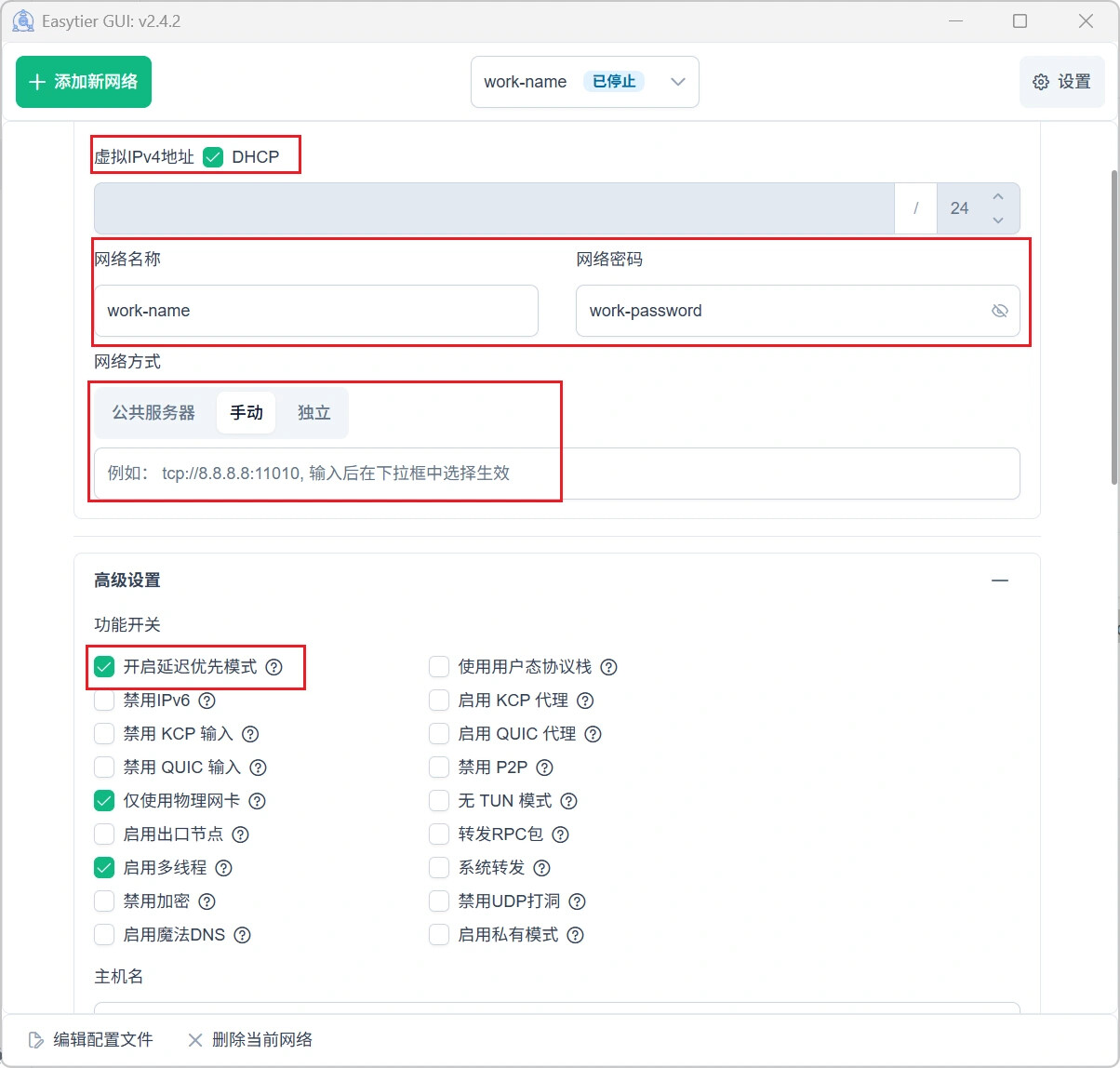Click the help icon beside 使用用户态协议栈
1120x1068 pixels.
click(x=609, y=667)
